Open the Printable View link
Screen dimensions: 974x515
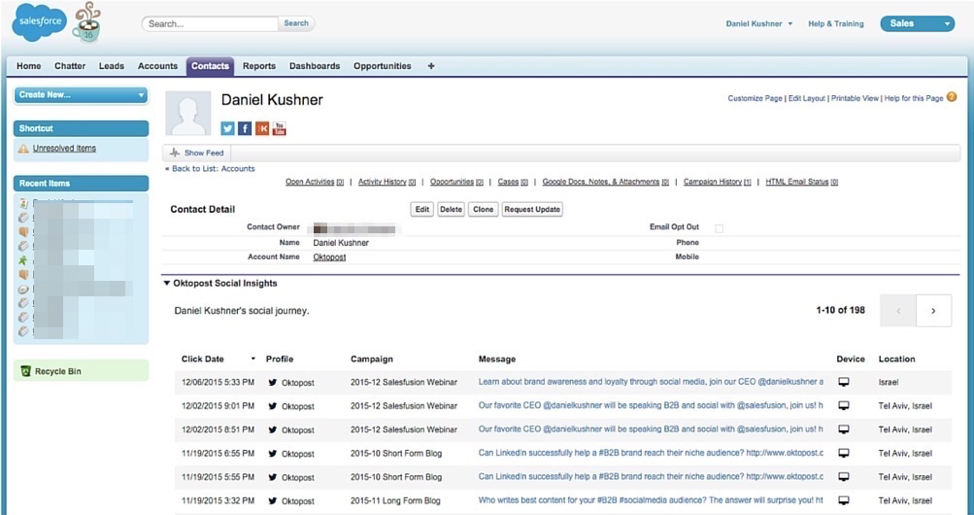(855, 98)
